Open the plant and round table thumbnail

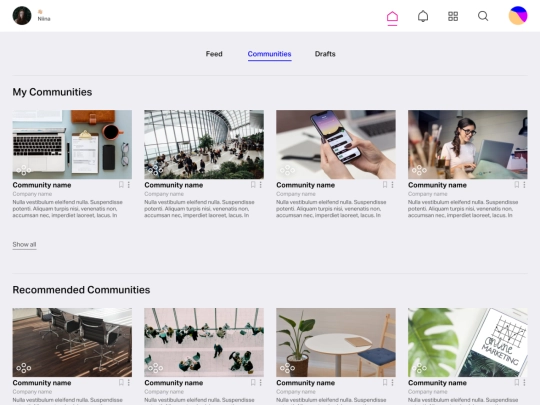336,342
